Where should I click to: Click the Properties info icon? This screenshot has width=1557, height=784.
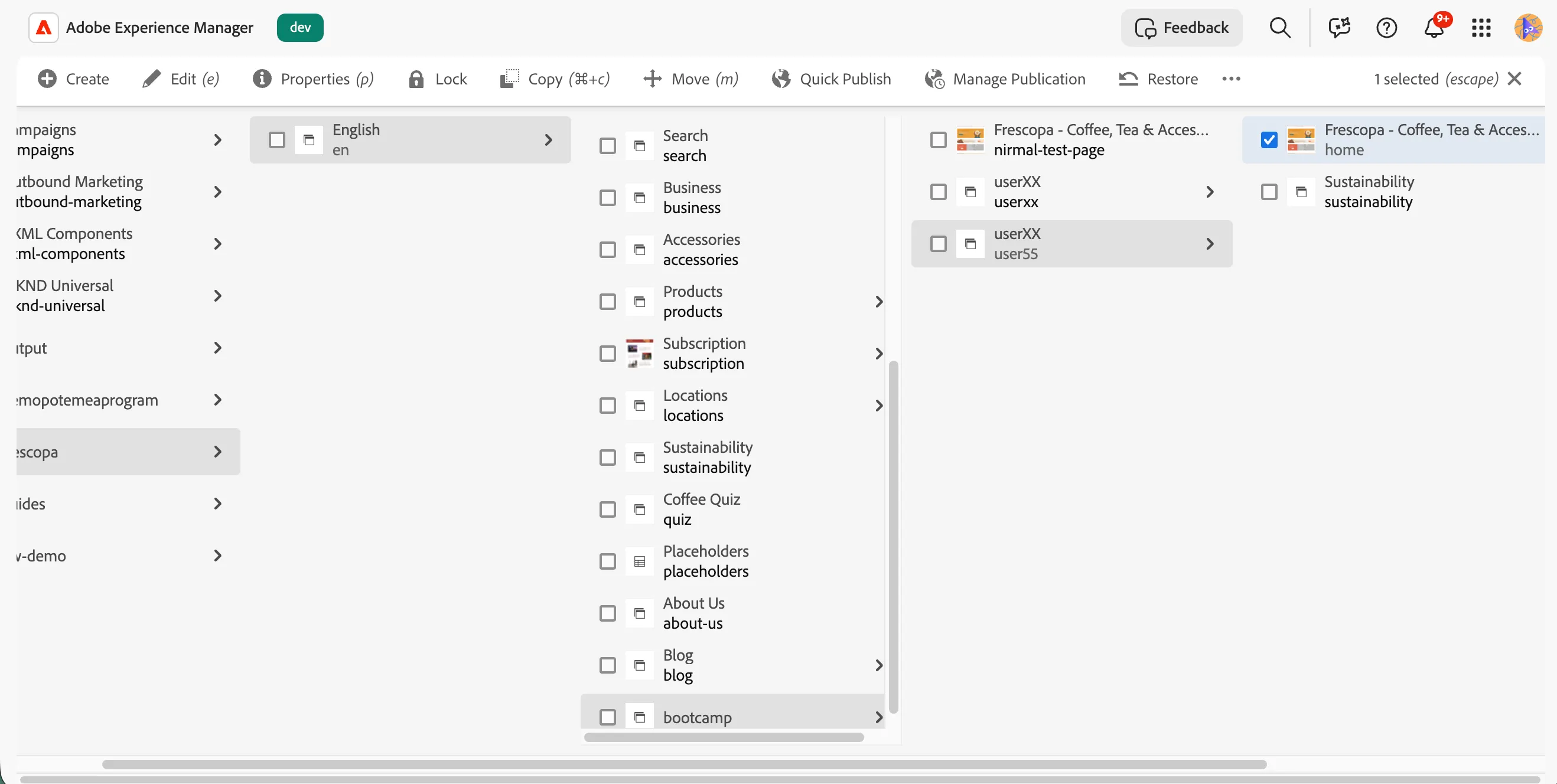(262, 79)
